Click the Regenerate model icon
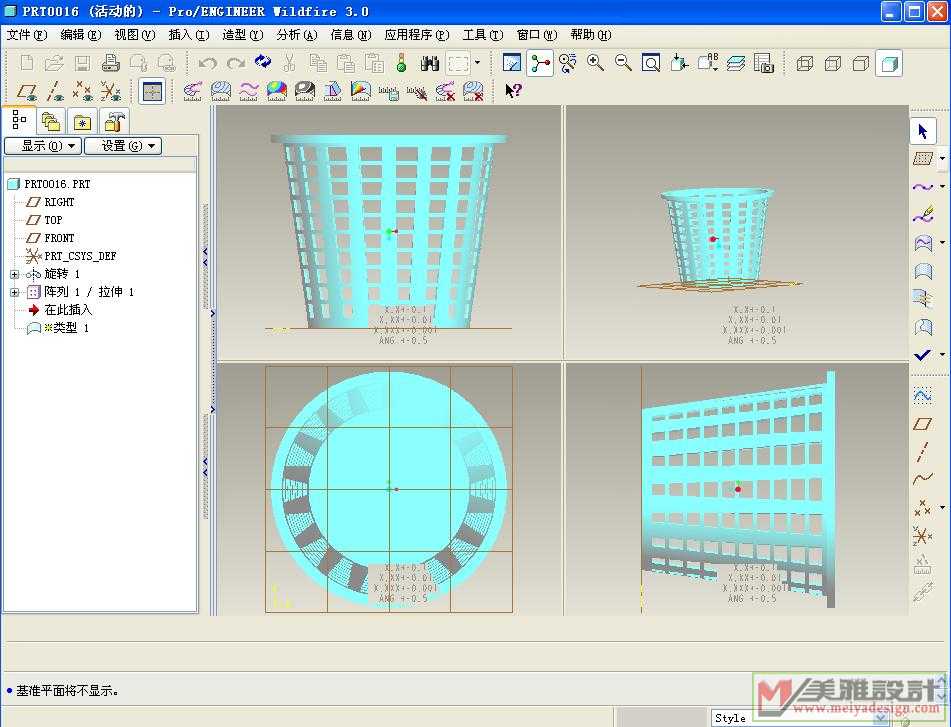The image size is (951, 727). (263, 62)
